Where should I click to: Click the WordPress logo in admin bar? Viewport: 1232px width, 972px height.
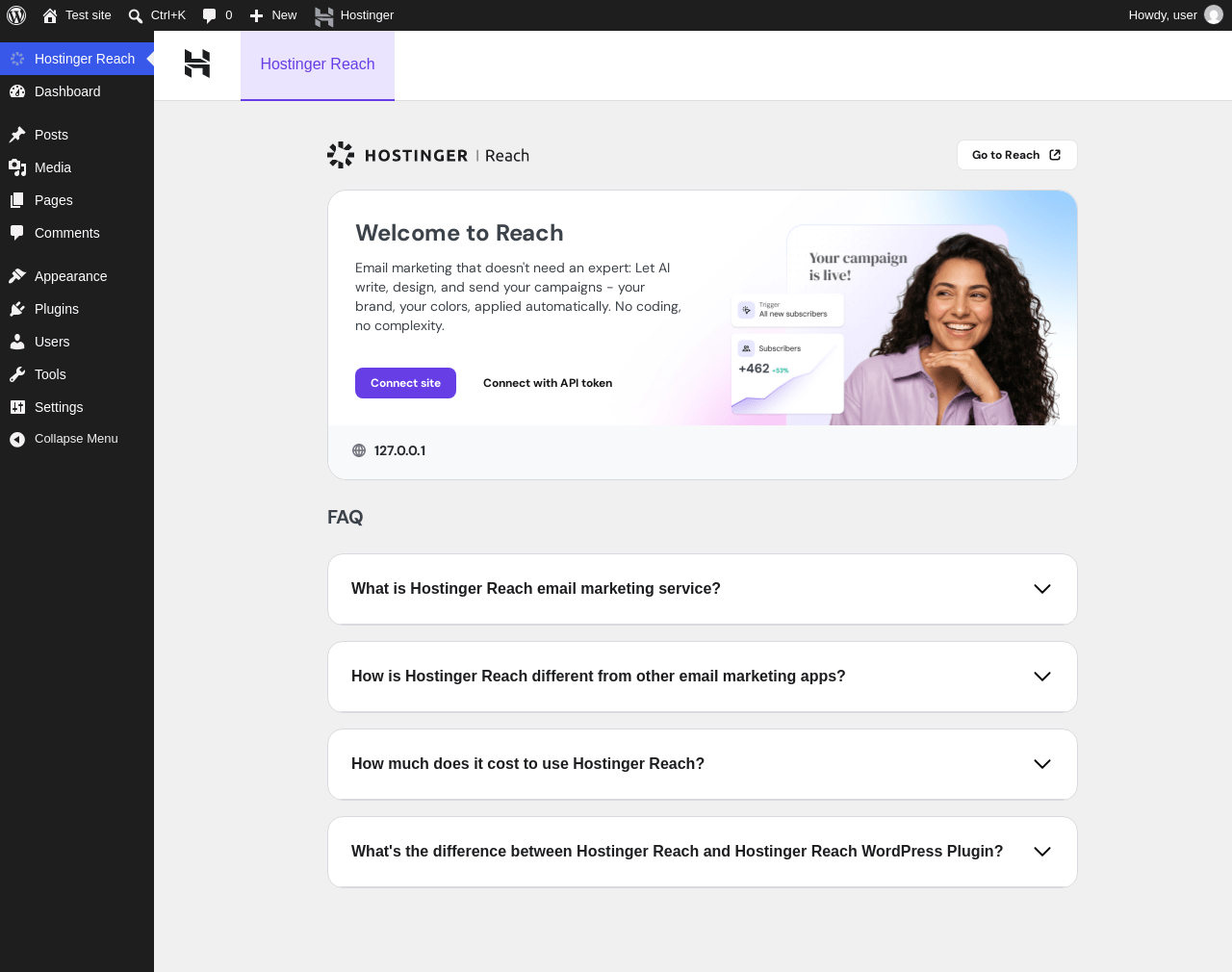tap(16, 15)
